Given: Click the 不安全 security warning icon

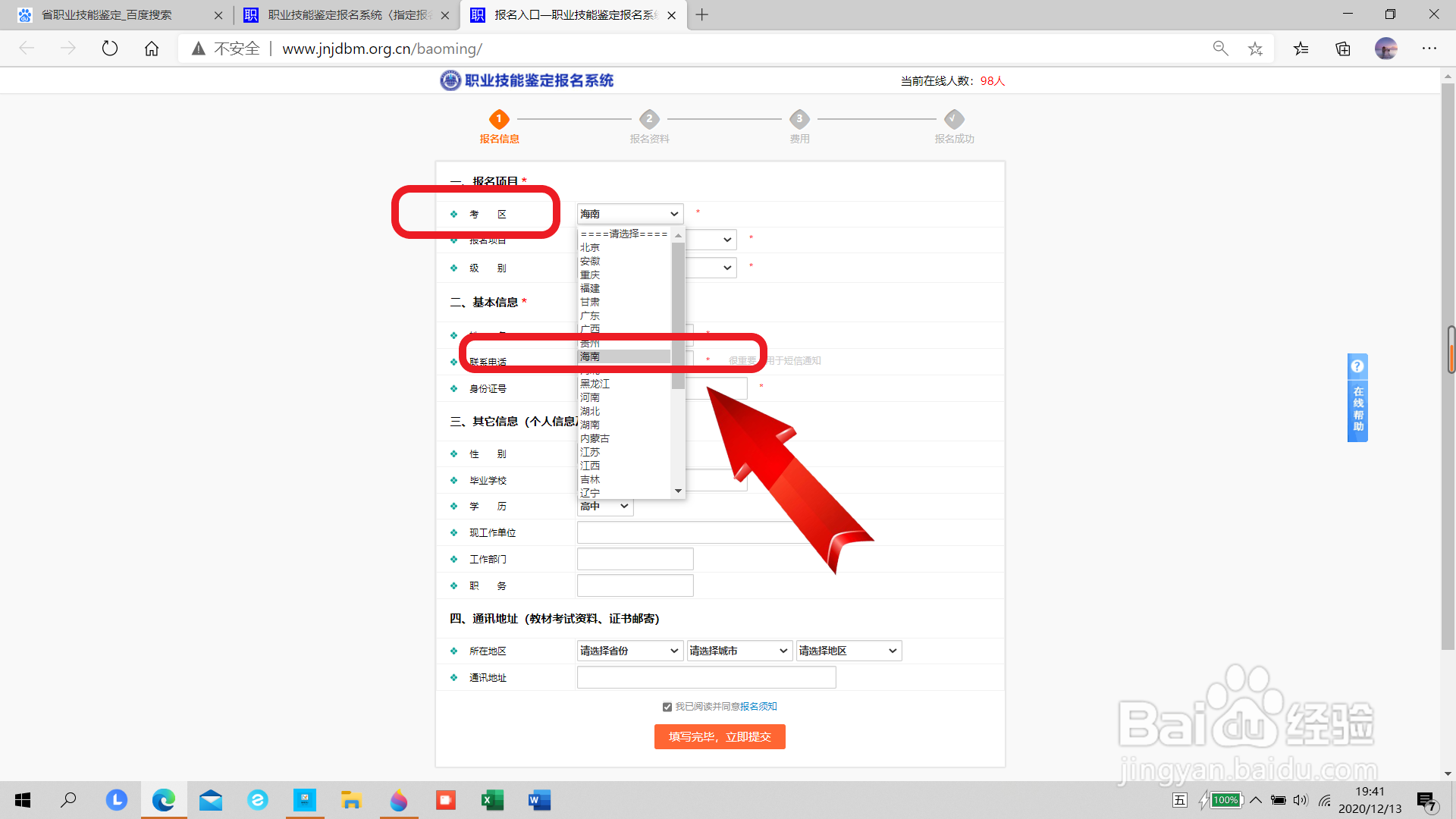Looking at the screenshot, I should tap(199, 48).
